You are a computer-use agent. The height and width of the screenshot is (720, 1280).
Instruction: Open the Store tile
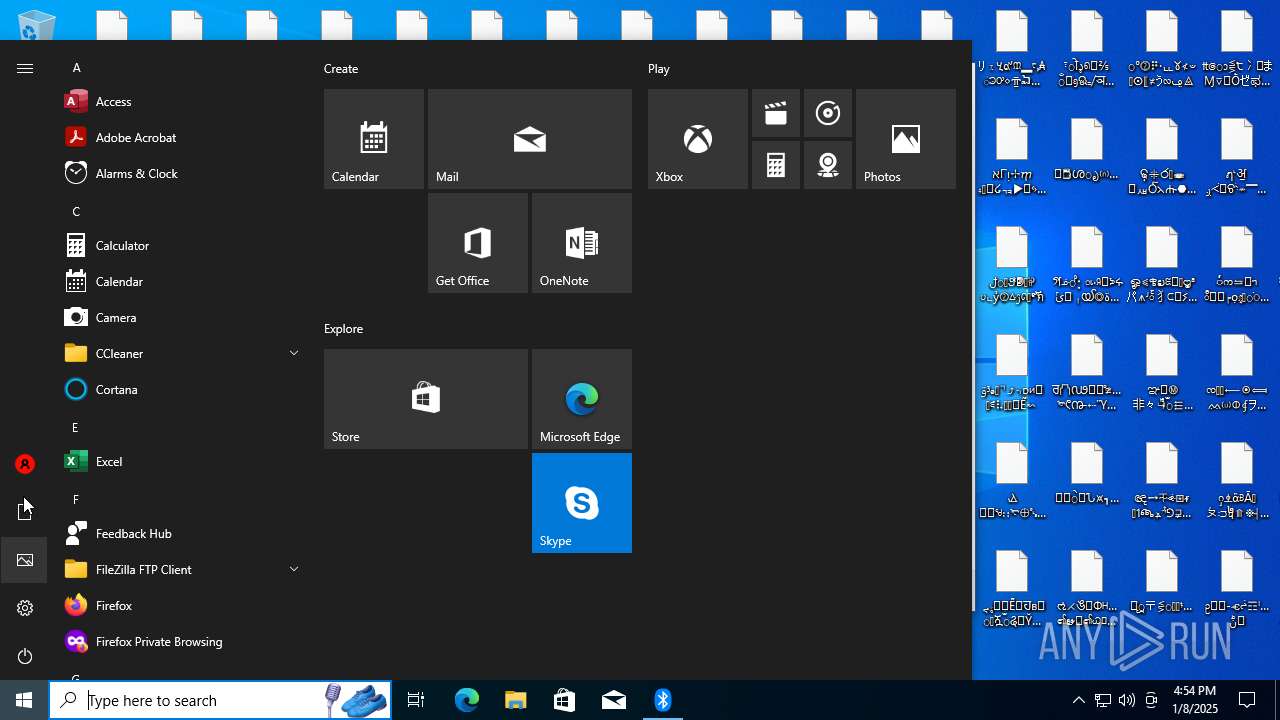click(x=426, y=399)
